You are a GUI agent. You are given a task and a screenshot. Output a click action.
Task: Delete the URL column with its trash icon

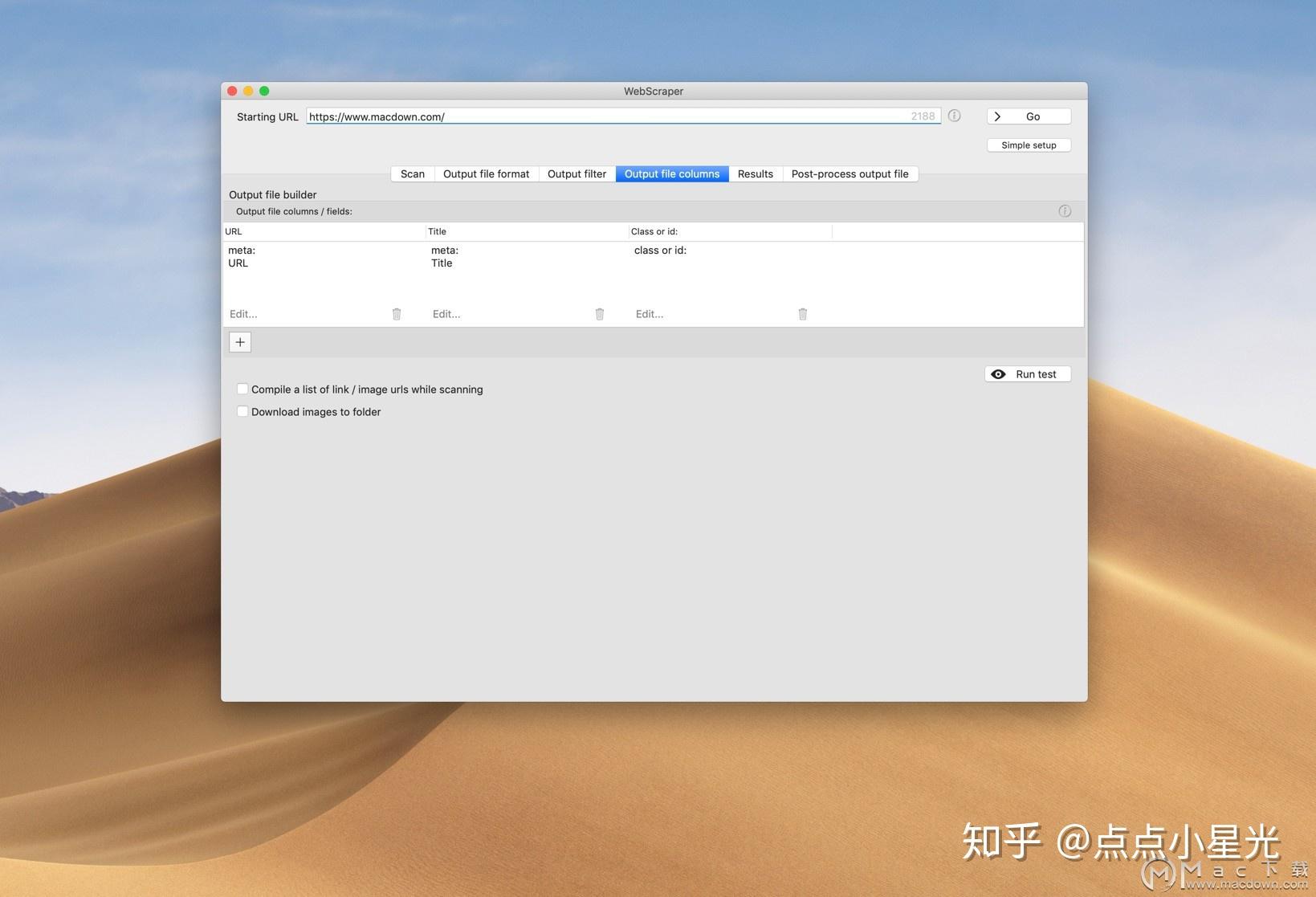(x=397, y=314)
